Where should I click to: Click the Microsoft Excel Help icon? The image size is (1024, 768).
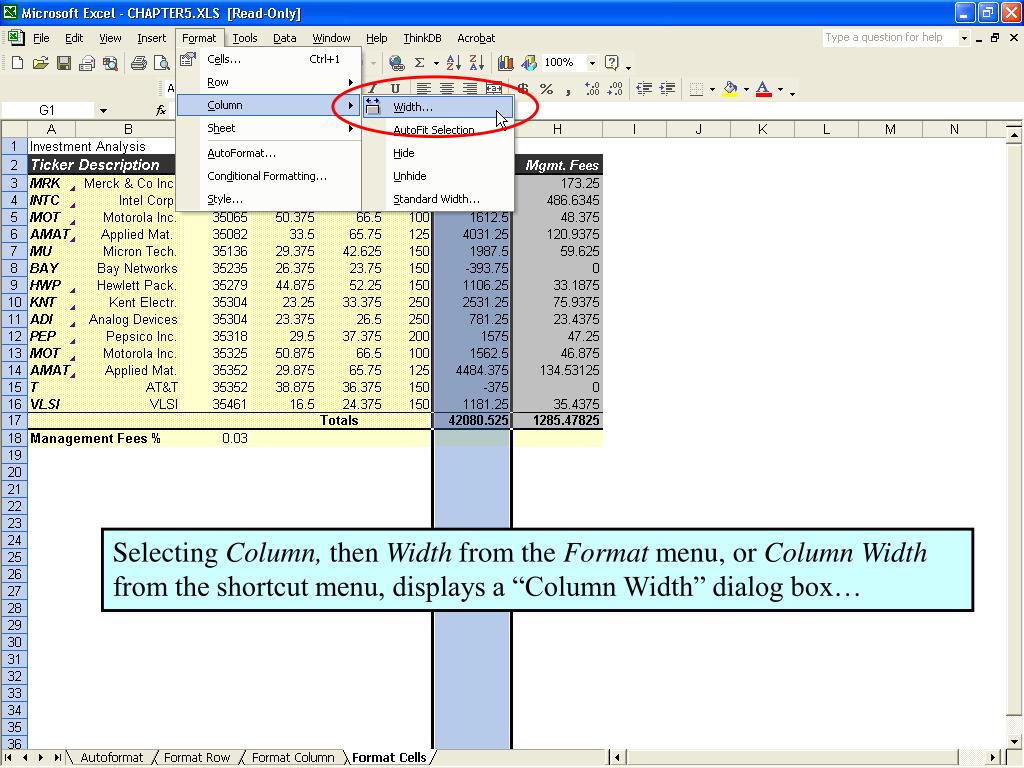pos(612,63)
